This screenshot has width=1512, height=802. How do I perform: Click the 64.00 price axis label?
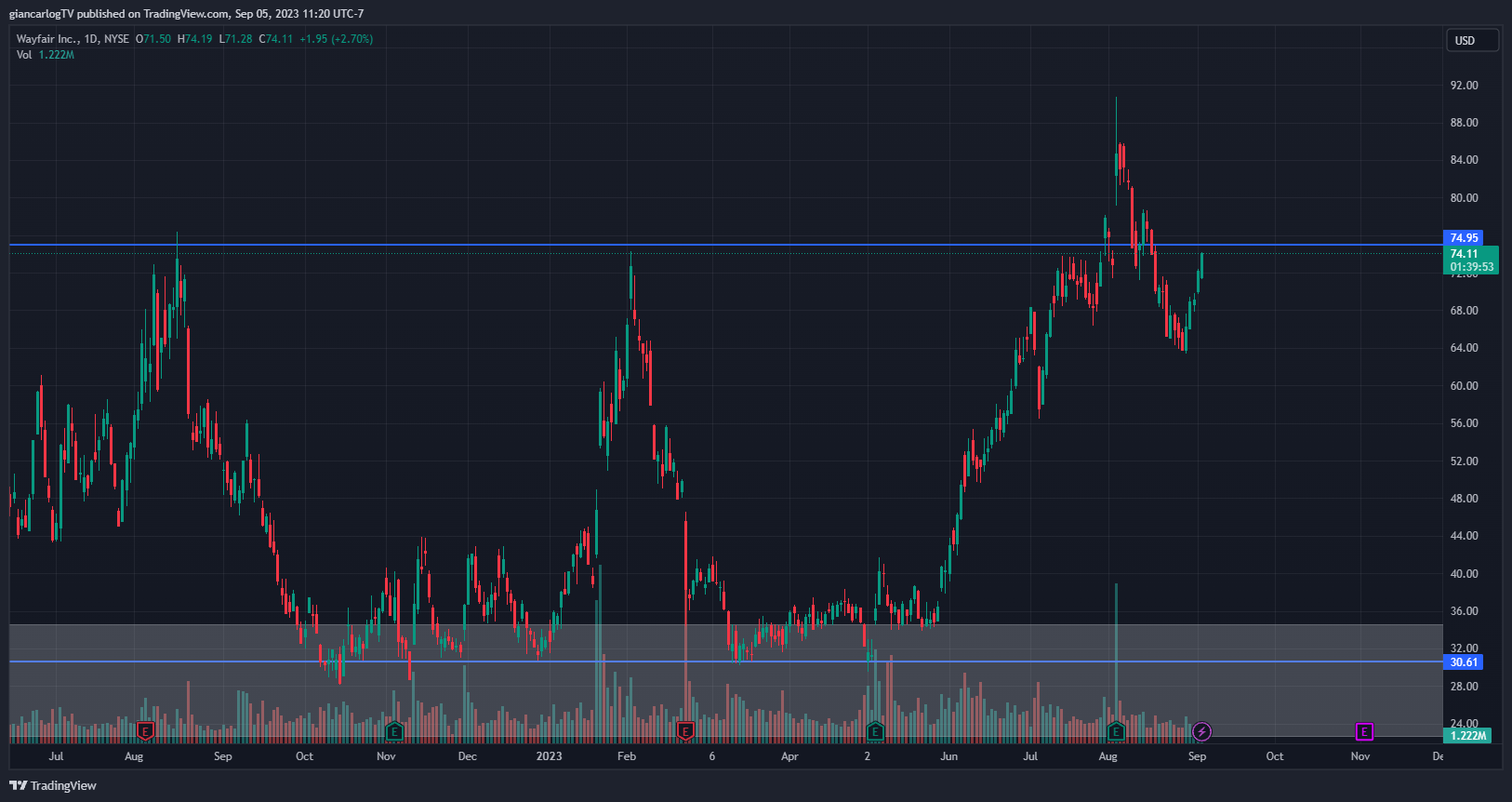tap(1464, 348)
